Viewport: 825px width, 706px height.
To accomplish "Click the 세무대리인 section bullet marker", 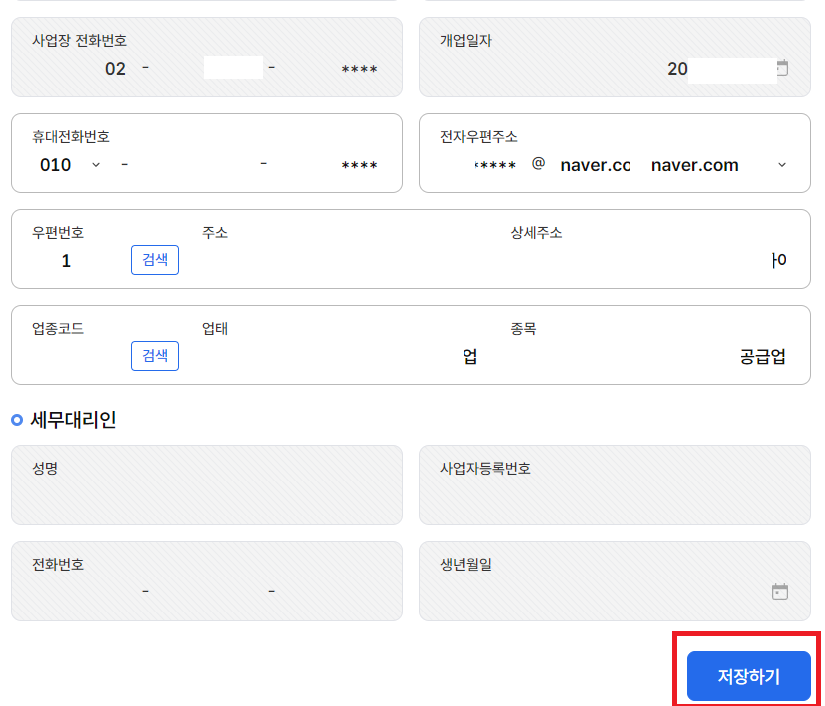I will point(14,422).
